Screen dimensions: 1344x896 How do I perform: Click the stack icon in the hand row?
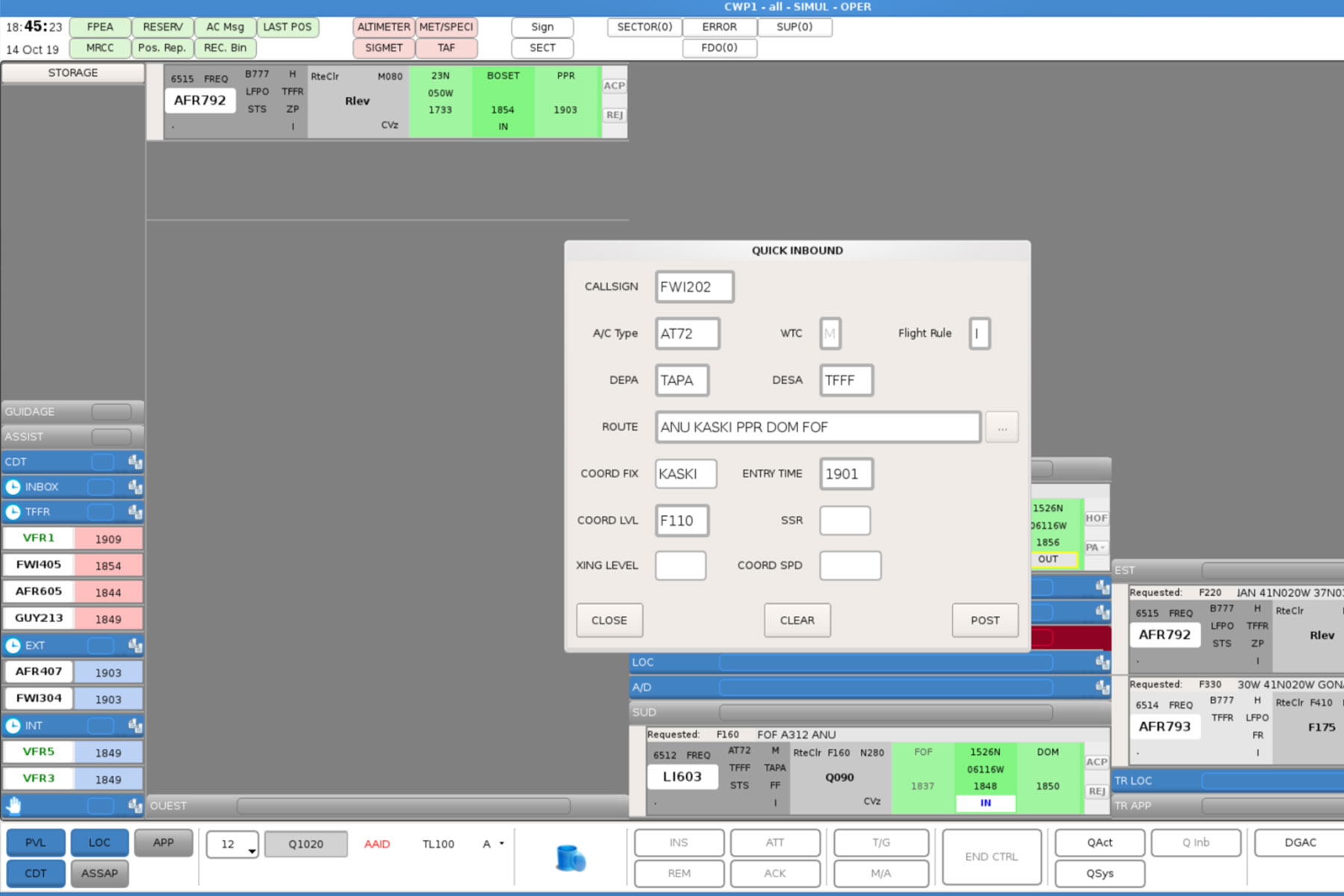[135, 805]
